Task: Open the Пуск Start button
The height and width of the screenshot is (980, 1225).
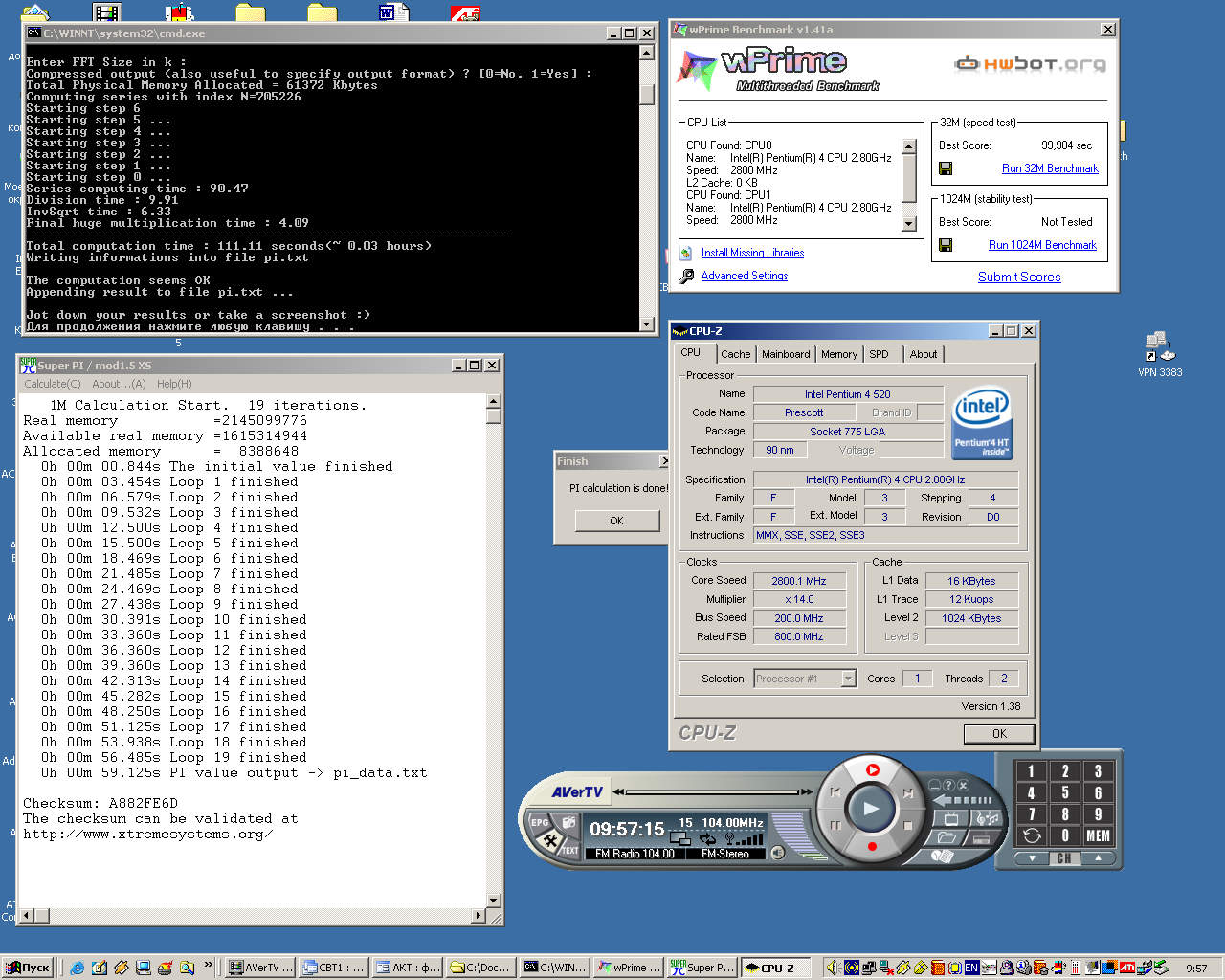Action: [28, 968]
